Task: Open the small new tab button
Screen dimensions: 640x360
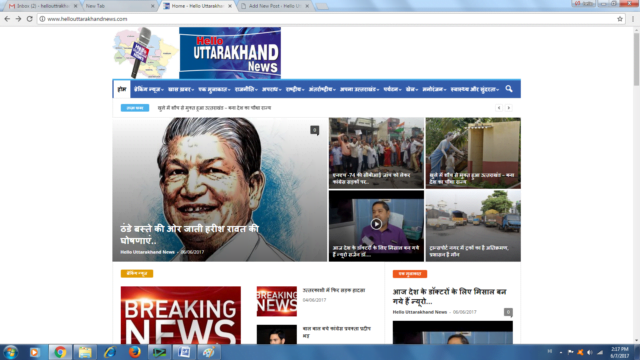Action: coord(322,6)
